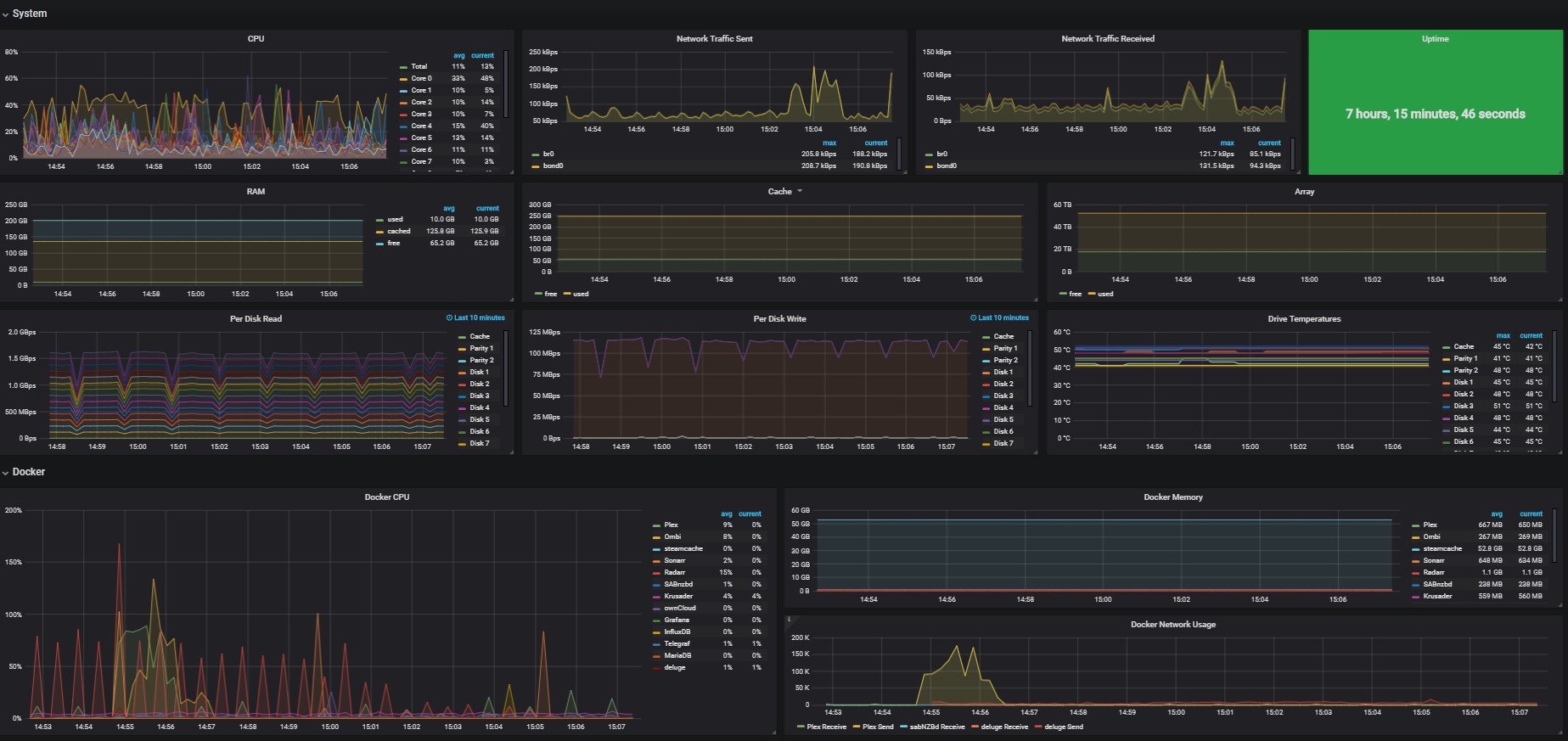This screenshot has height=741, width=1568.
Task: Sort CPU legend by the avg column header
Action: click(459, 55)
